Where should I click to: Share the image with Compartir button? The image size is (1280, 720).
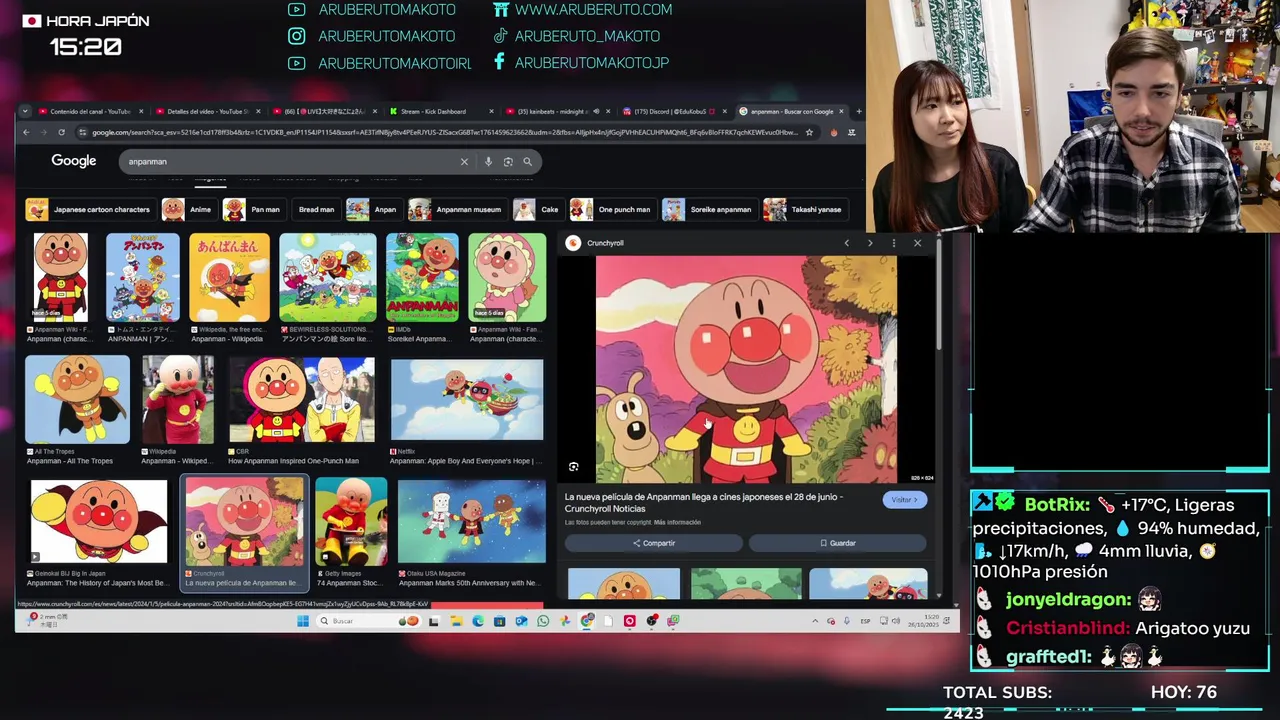[x=654, y=543]
